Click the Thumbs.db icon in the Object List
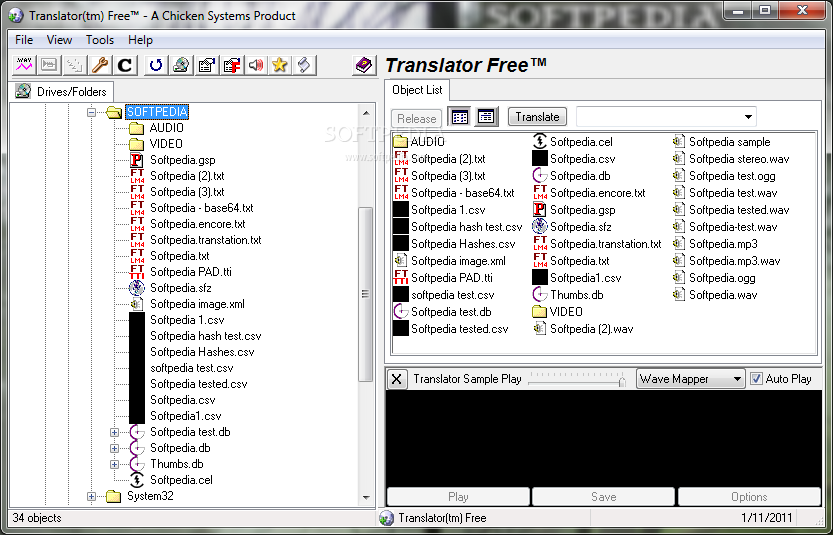The height and width of the screenshot is (535, 833). 540,294
